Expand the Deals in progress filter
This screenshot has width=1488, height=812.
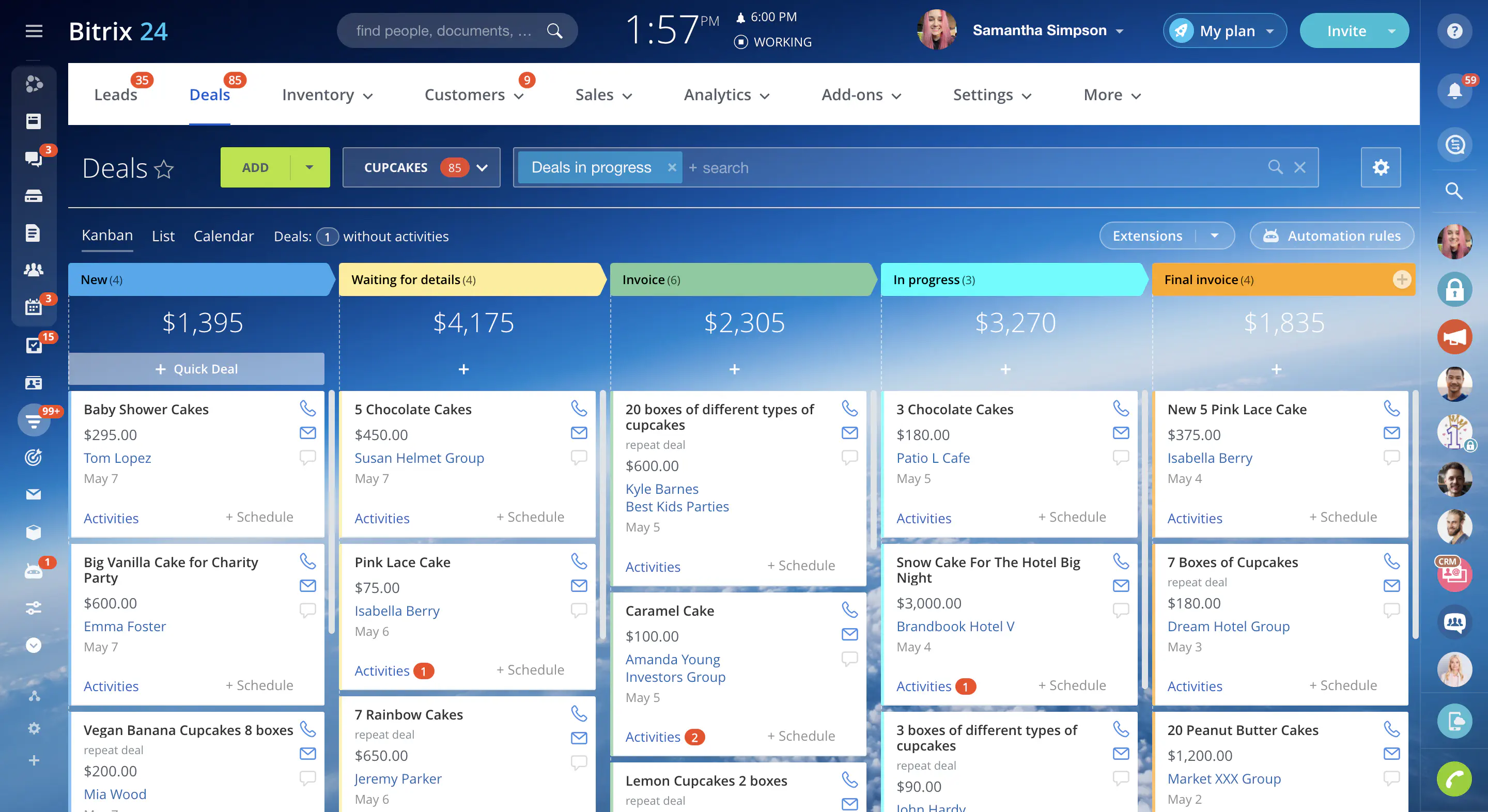pos(591,167)
